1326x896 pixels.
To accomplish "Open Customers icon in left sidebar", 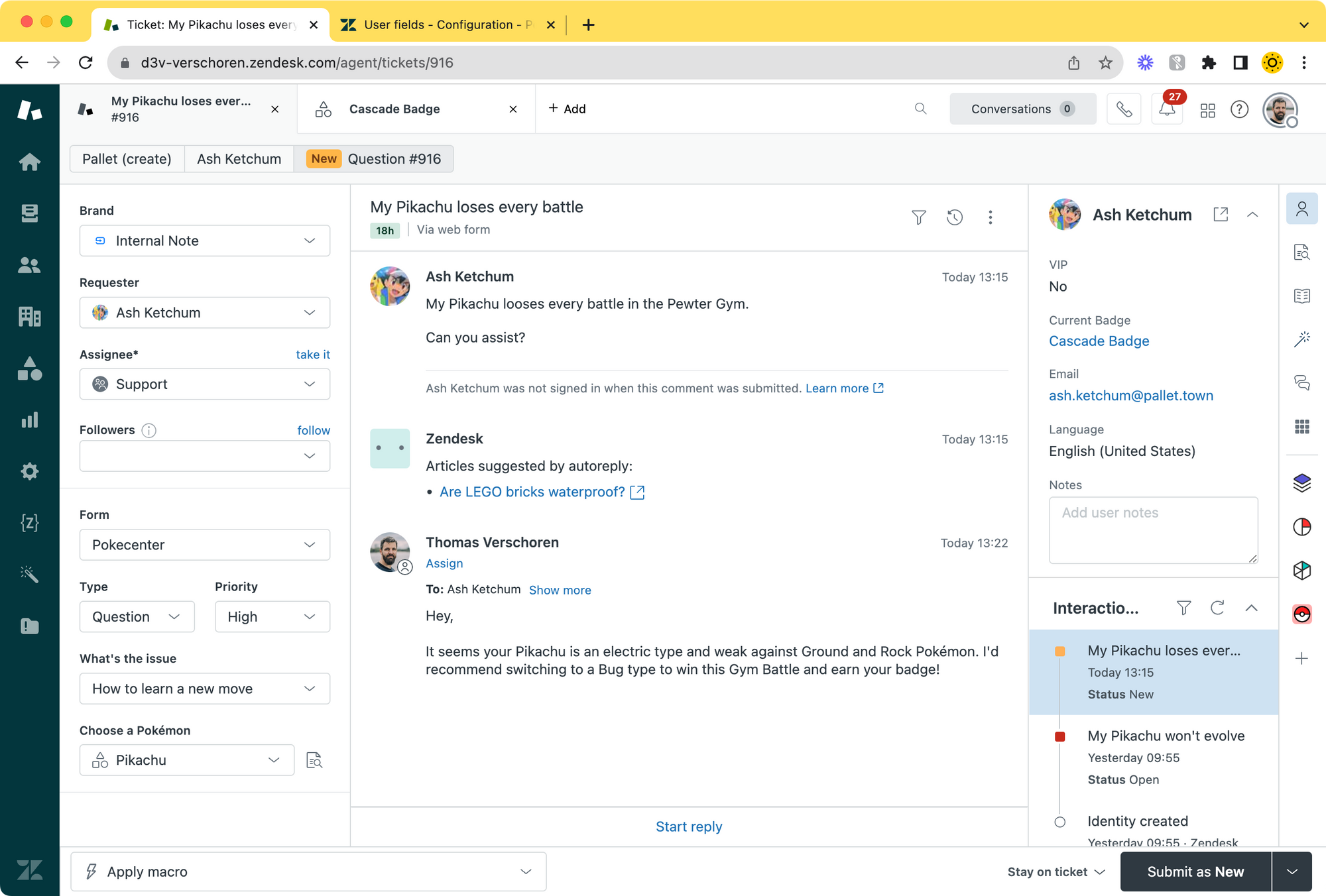I will point(29,265).
